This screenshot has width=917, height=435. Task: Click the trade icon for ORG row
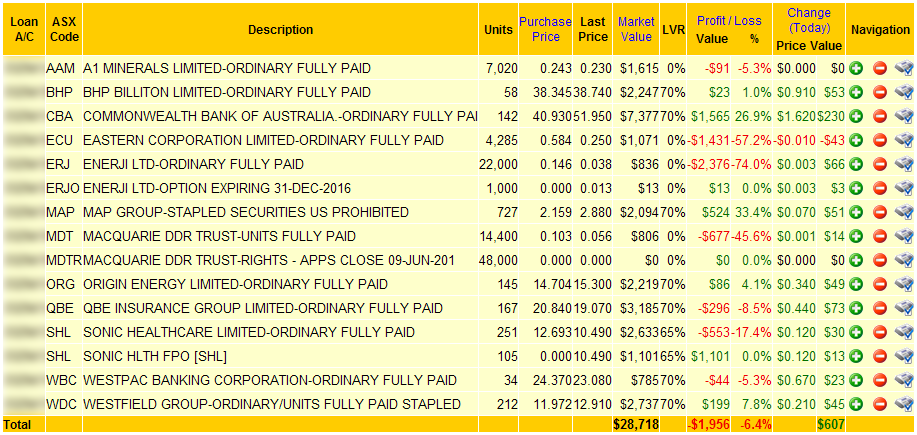coord(904,285)
